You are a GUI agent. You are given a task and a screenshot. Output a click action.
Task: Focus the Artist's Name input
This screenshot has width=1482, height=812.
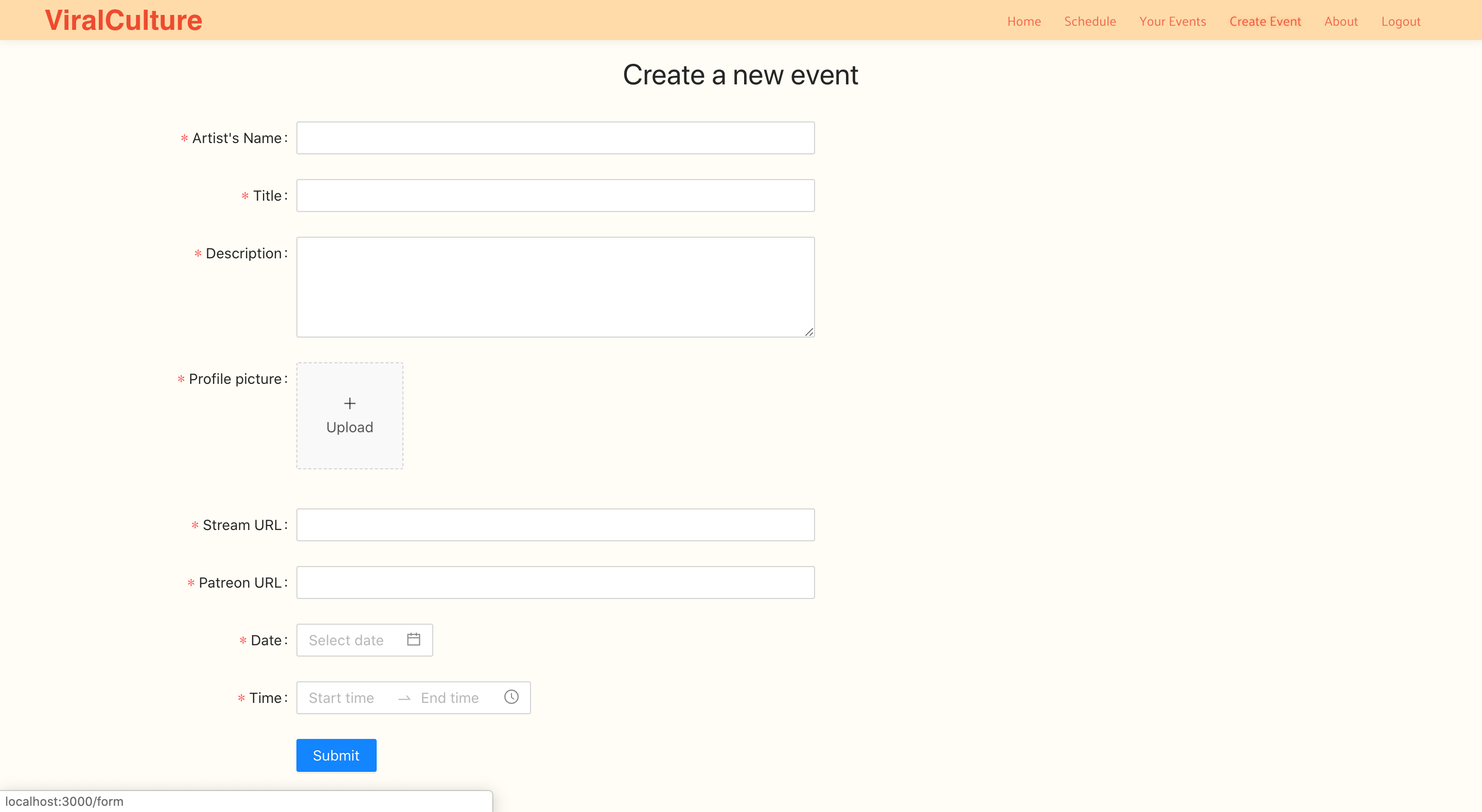[x=555, y=137]
